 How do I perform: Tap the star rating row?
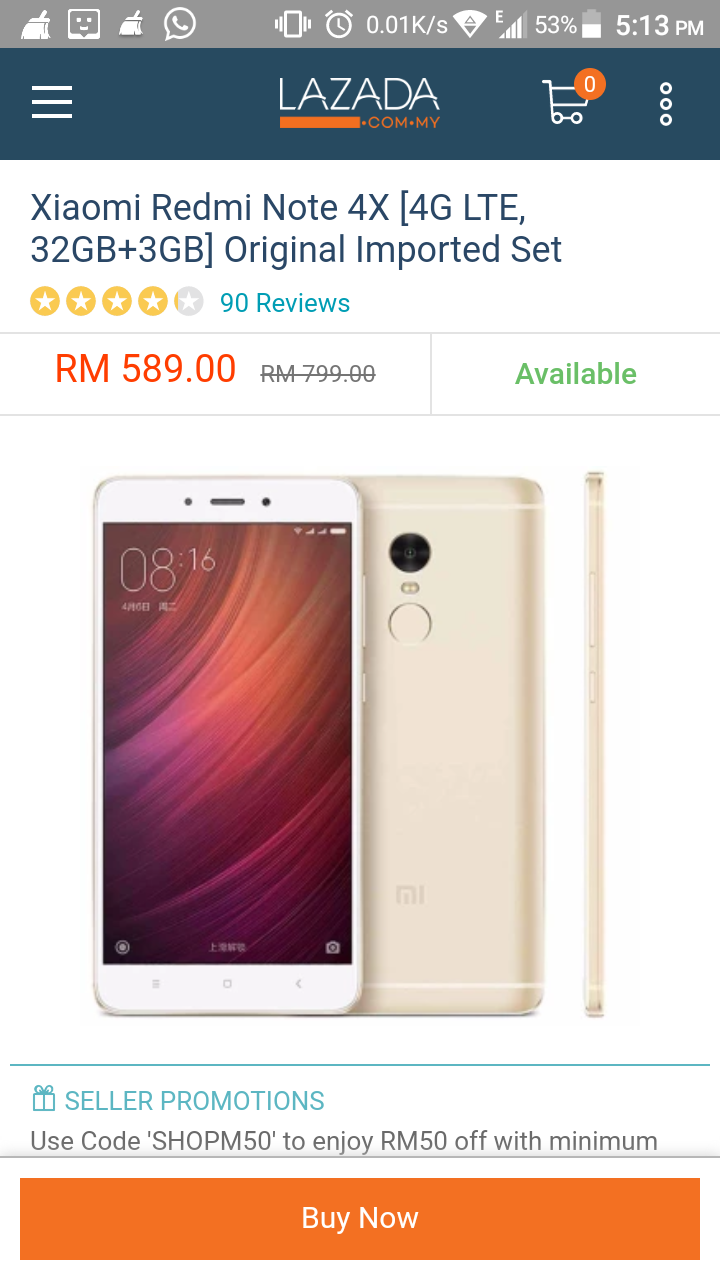[x=117, y=301]
